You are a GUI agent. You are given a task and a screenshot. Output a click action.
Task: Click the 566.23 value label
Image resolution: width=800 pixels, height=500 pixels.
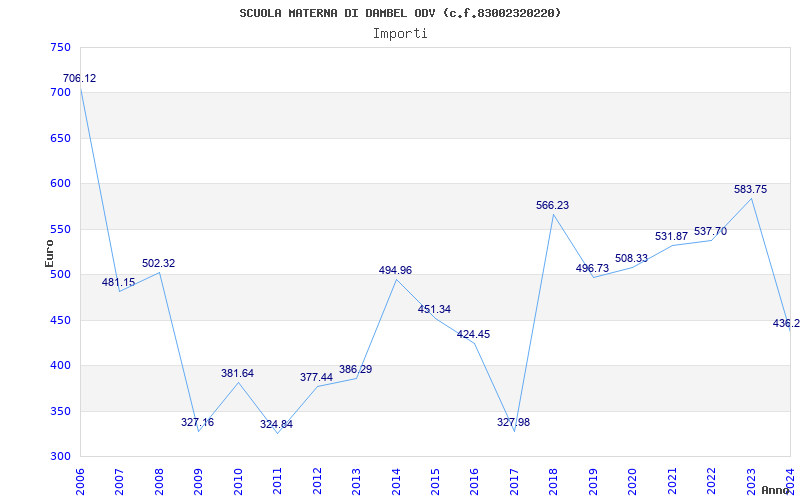(x=553, y=205)
